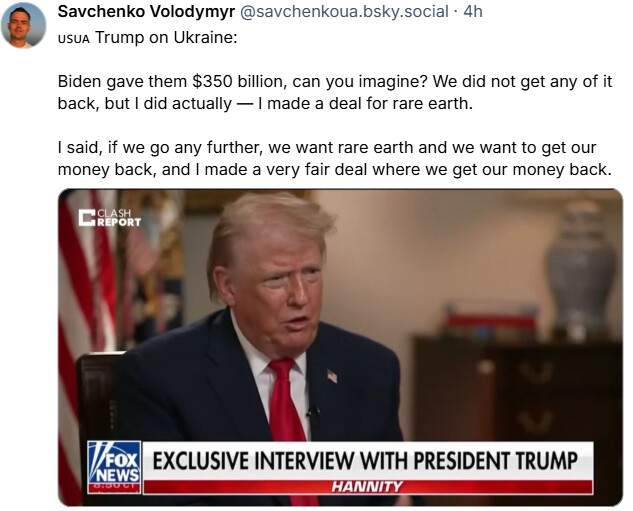
Task: Click the paragraph starting 'Biden gave them $350 billion'
Action: (335, 93)
